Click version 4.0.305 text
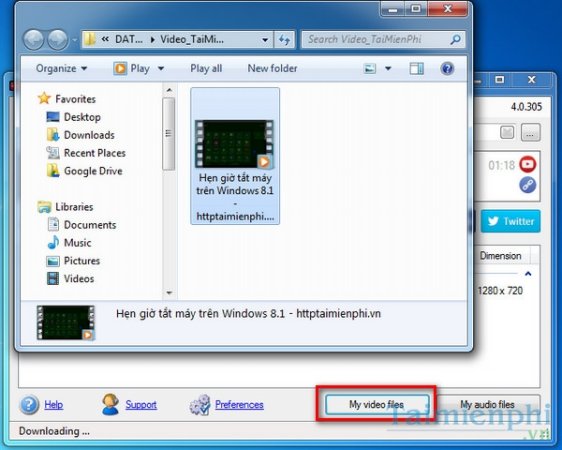 [526, 107]
